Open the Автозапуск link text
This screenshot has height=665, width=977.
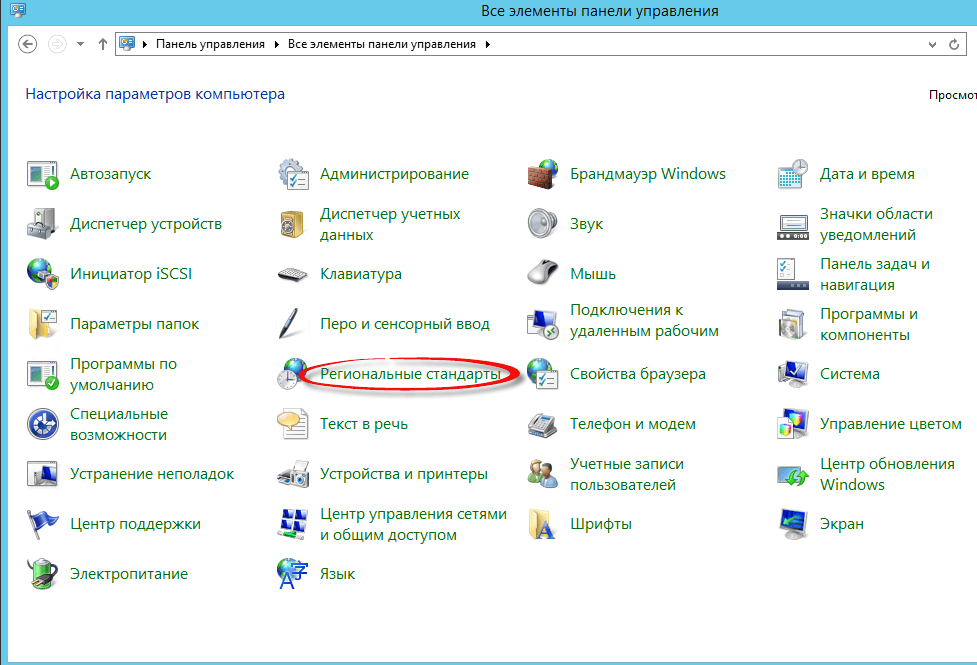(x=110, y=174)
